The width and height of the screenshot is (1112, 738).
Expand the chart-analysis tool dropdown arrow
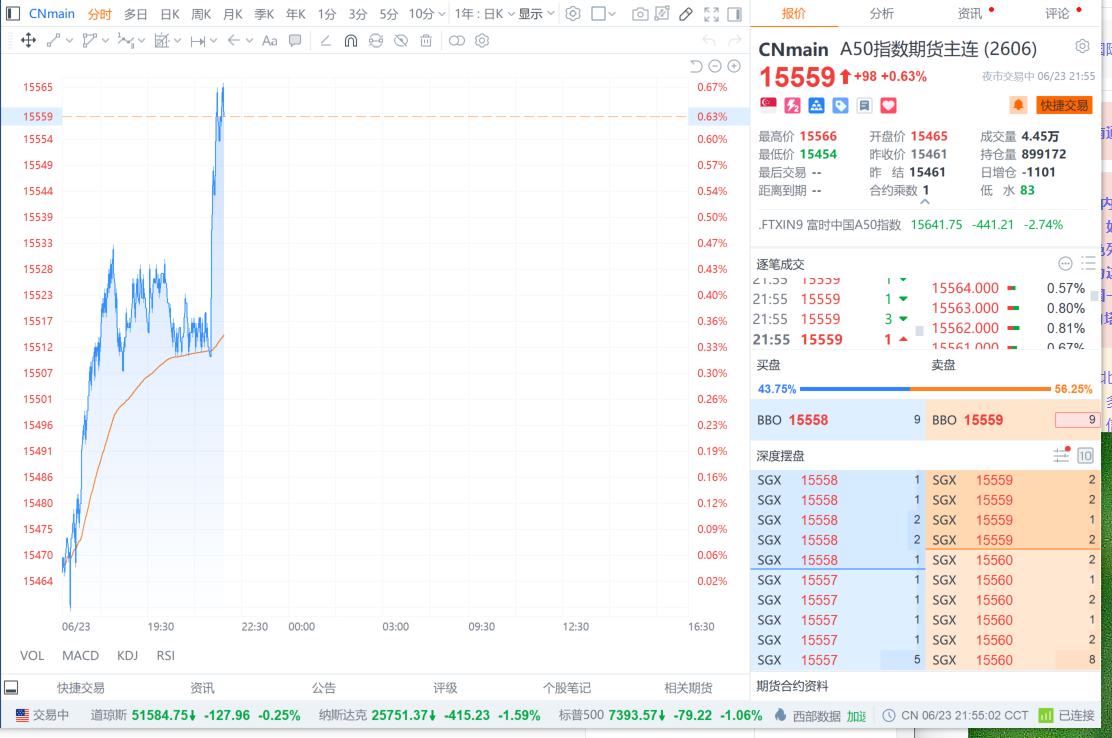177,40
